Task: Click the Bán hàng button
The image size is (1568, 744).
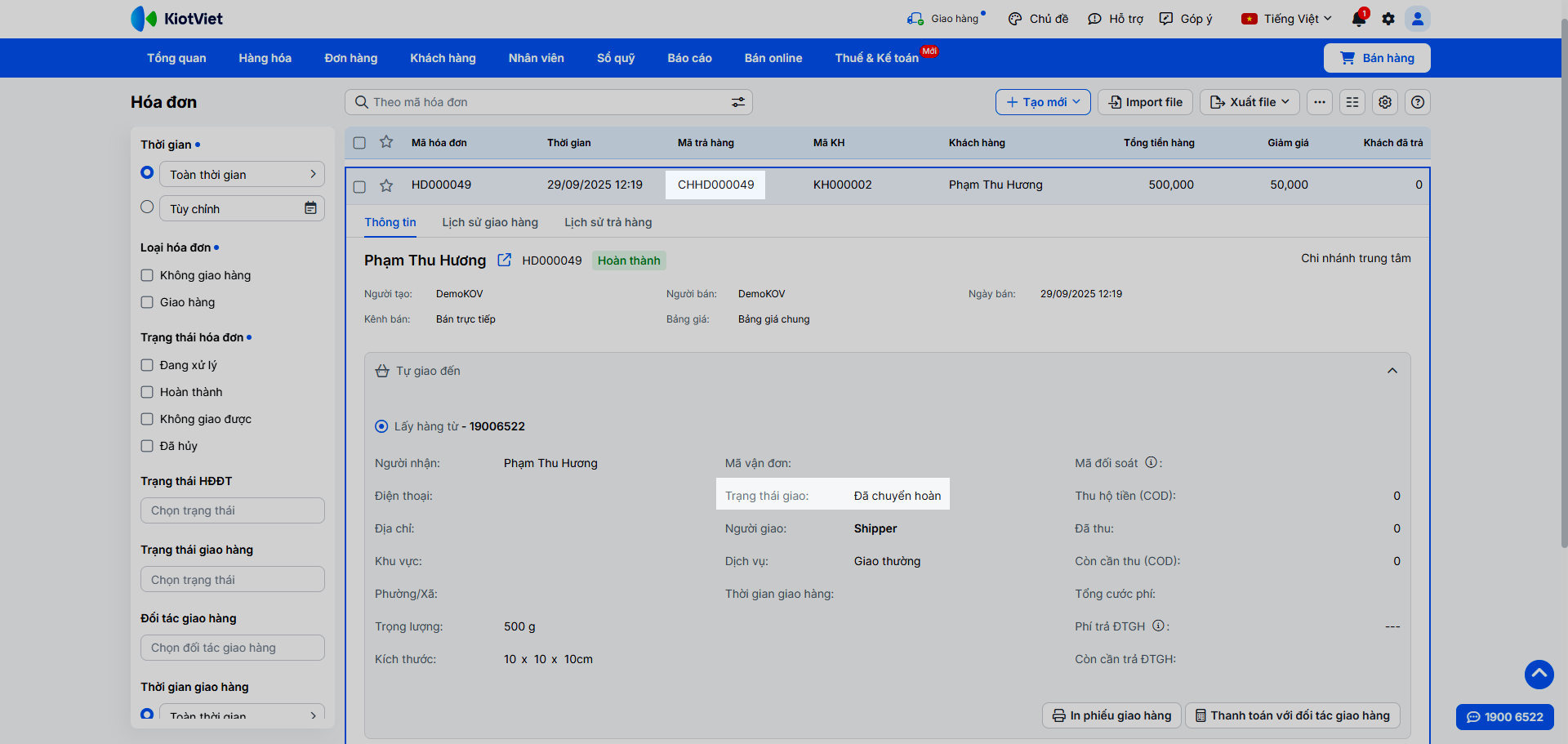Action: tap(1377, 58)
